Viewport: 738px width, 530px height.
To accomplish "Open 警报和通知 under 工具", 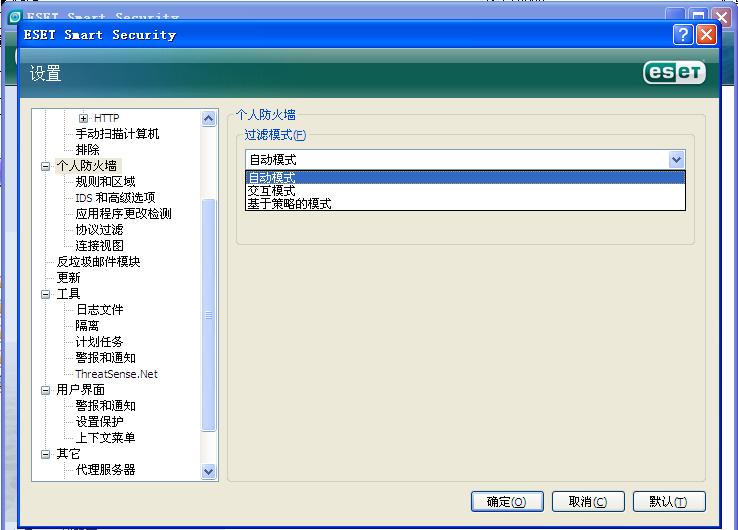I will (x=105, y=358).
